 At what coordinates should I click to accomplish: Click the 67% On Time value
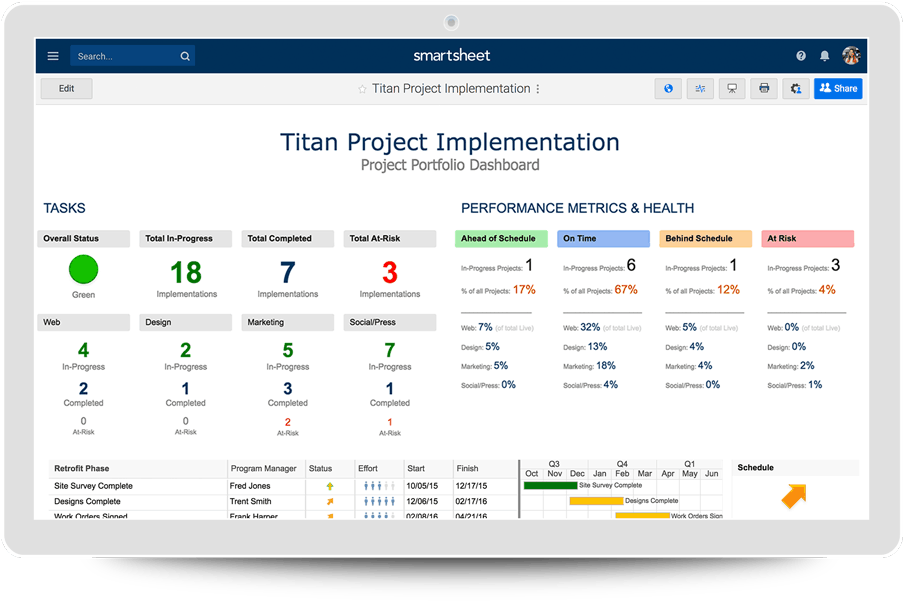click(x=626, y=290)
